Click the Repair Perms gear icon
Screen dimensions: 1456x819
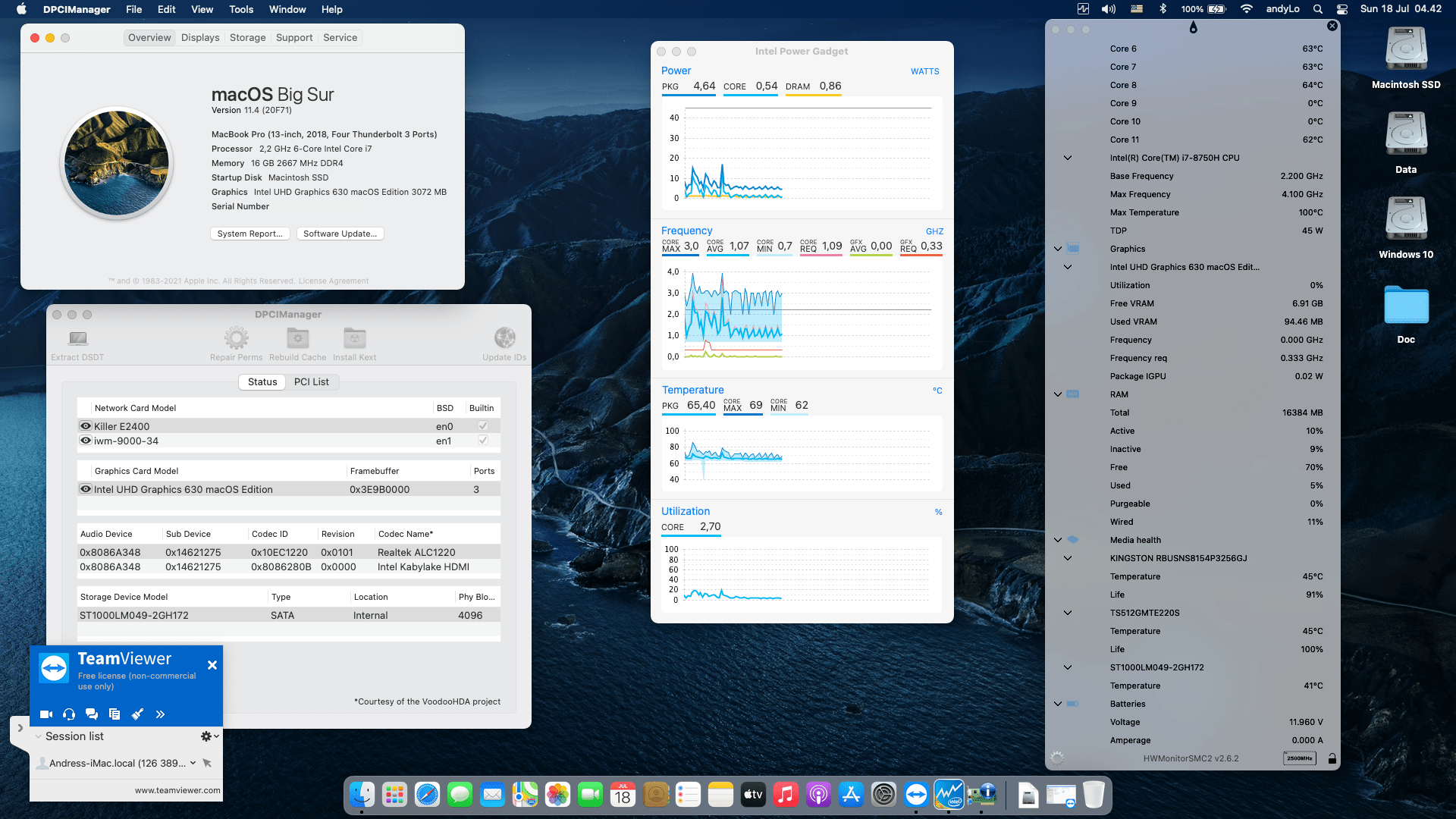(x=236, y=337)
